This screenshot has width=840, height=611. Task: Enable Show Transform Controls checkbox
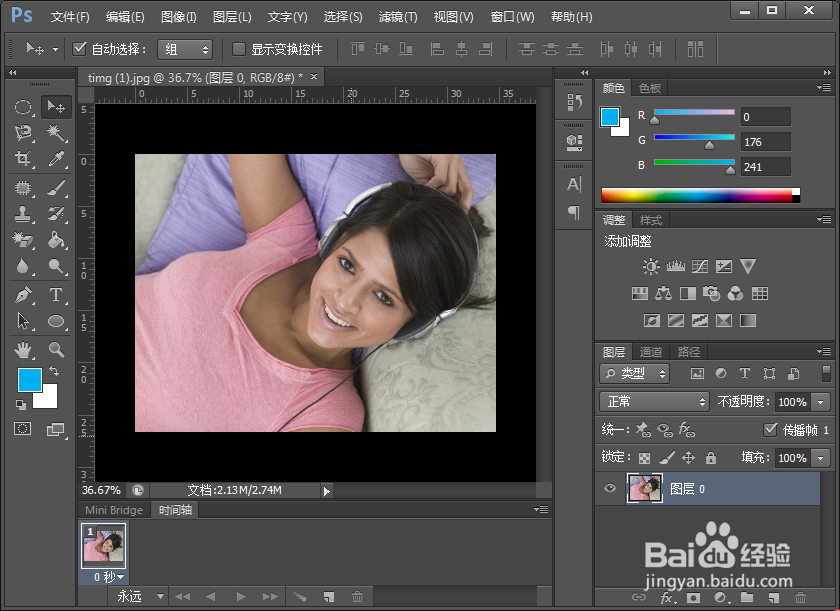click(238, 49)
